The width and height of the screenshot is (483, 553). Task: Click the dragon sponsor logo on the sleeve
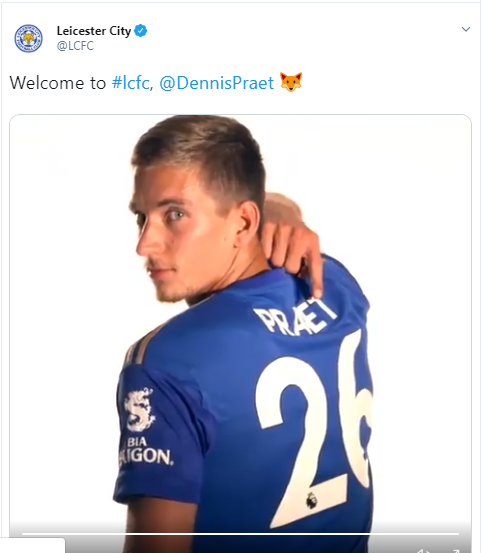click(139, 410)
